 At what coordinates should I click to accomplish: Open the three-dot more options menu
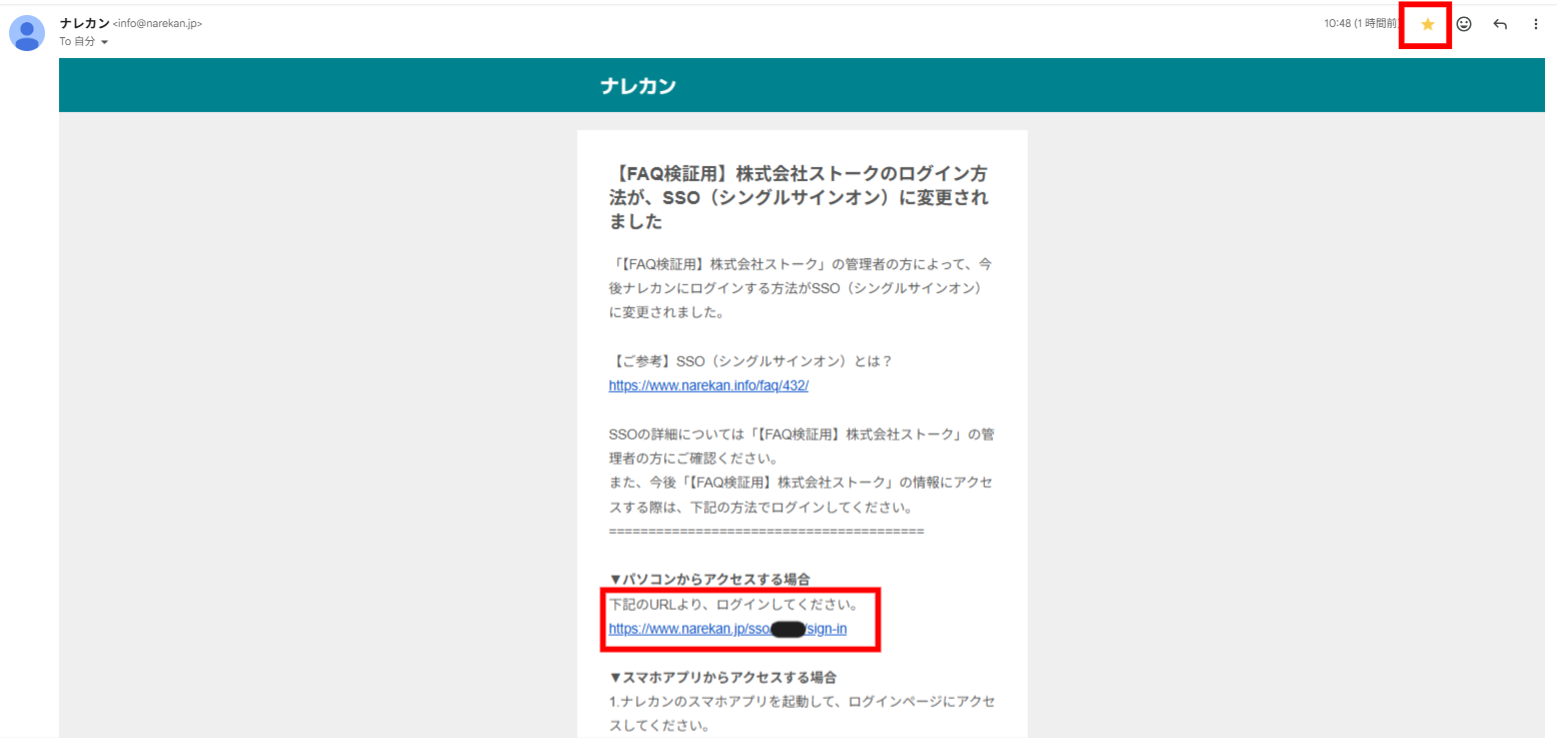click(x=1536, y=24)
